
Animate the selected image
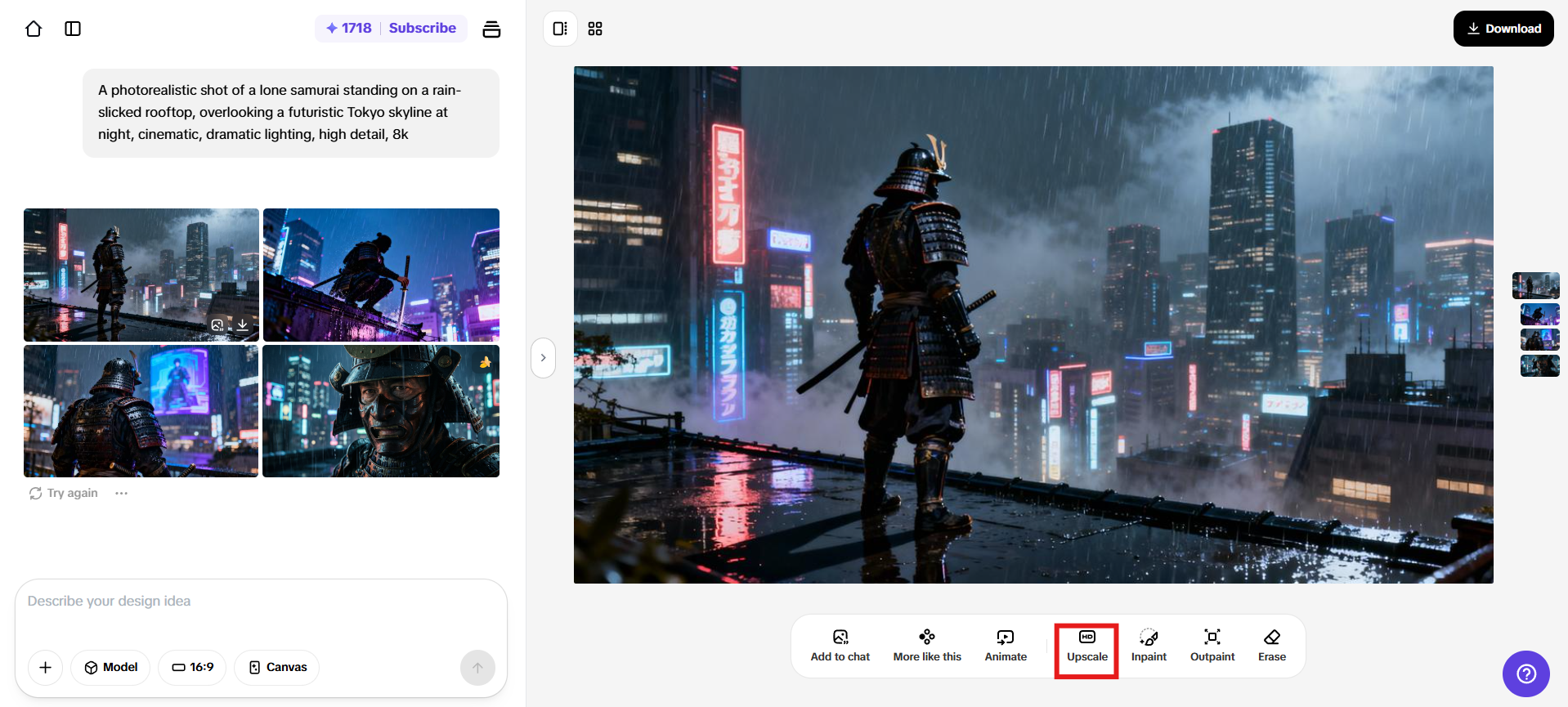[x=1006, y=646]
